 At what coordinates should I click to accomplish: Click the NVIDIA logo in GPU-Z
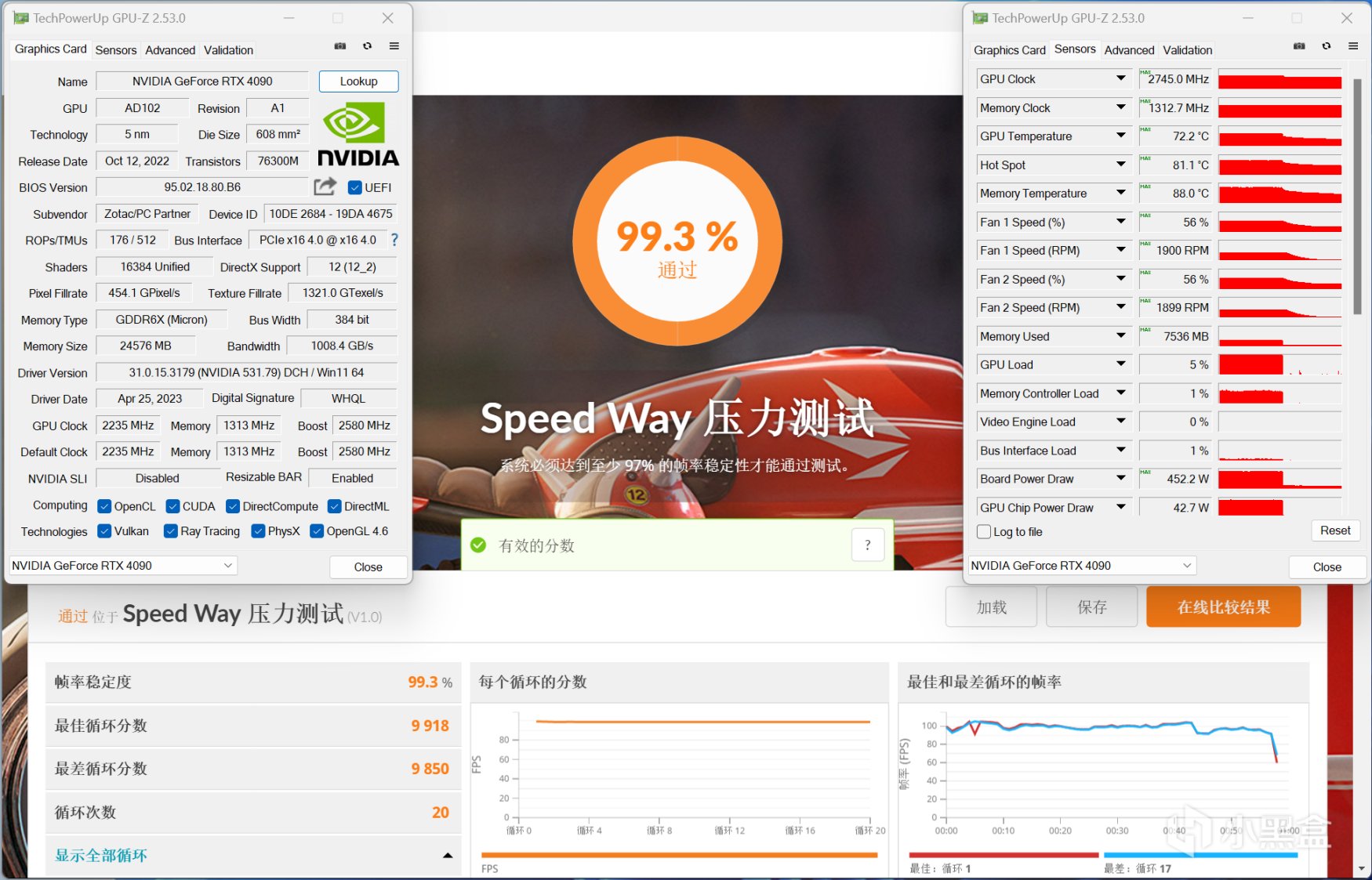point(358,134)
